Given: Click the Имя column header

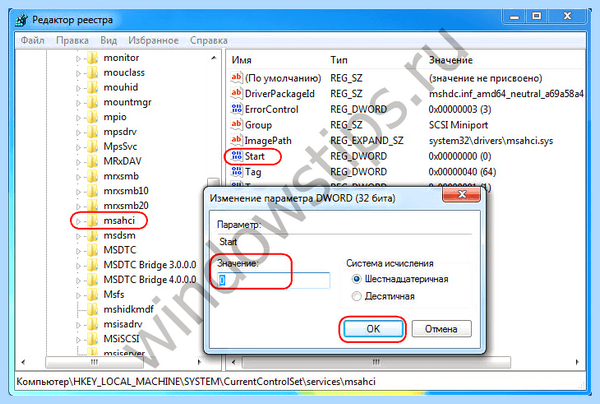Looking at the screenshot, I should (x=242, y=60).
